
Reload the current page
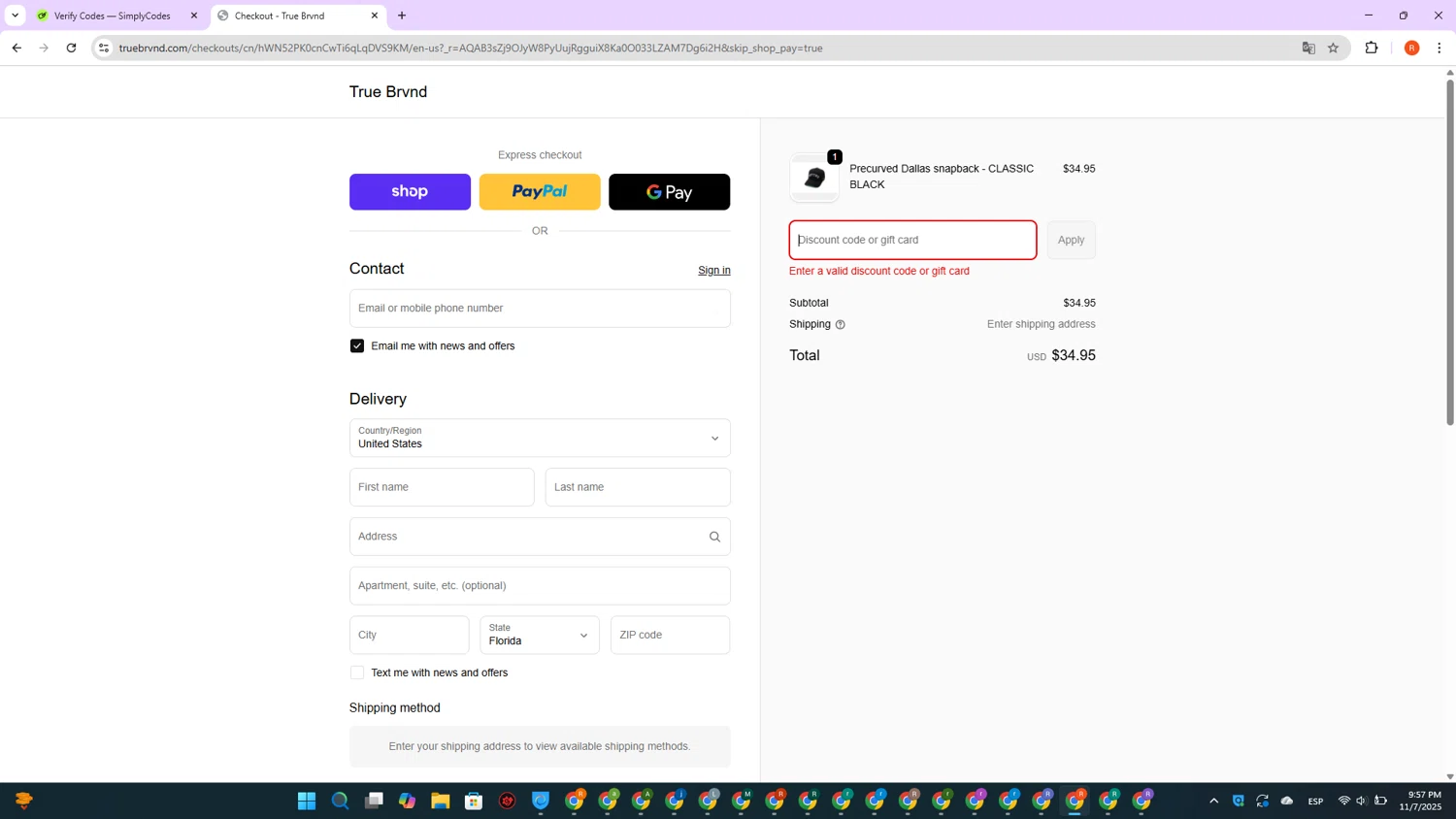pyautogui.click(x=71, y=48)
